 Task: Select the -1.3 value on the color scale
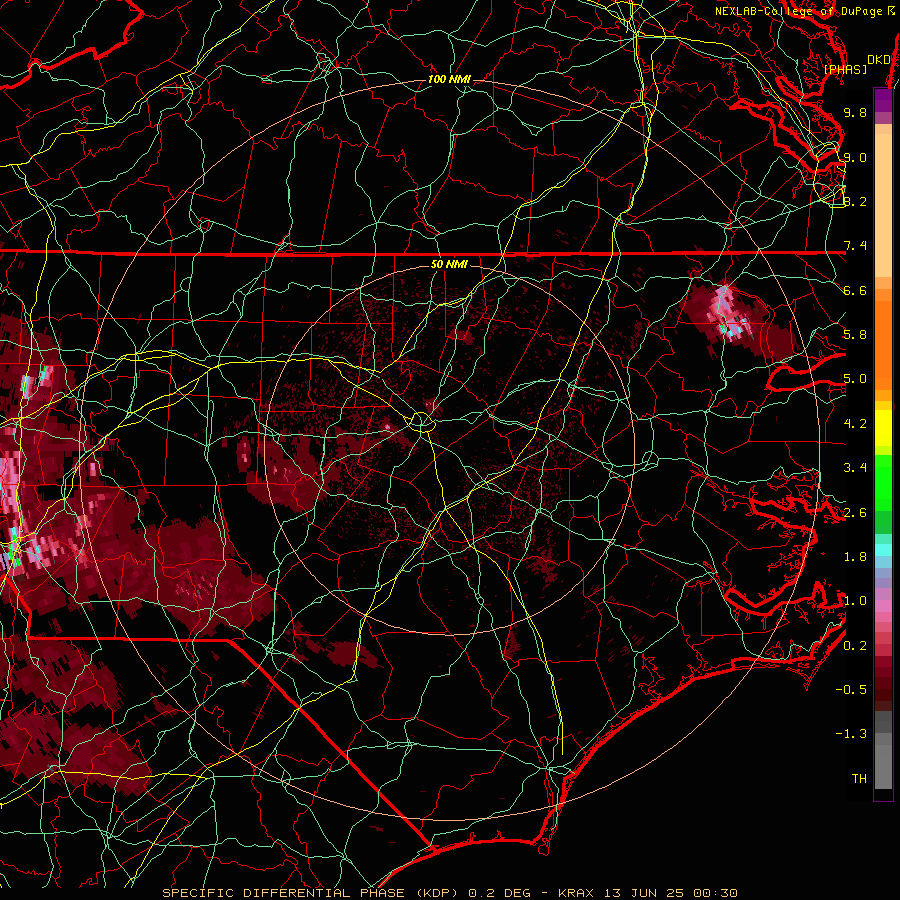click(851, 734)
